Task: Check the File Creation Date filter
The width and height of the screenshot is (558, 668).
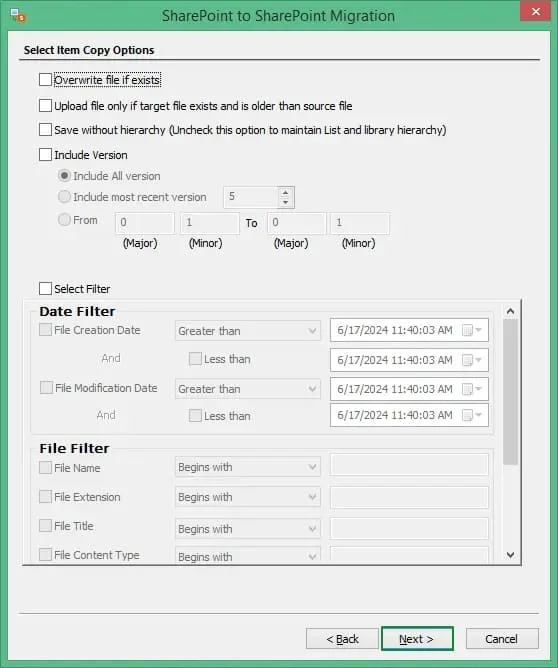Action: (45, 330)
